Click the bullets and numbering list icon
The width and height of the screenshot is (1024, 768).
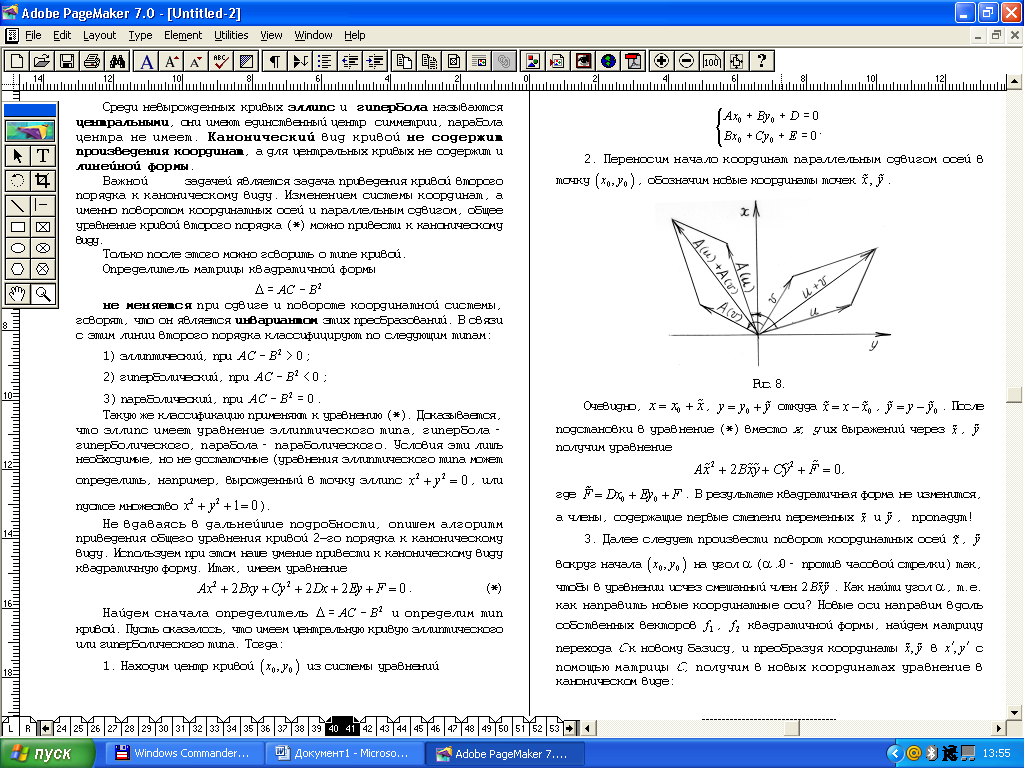pyautogui.click(x=325, y=61)
